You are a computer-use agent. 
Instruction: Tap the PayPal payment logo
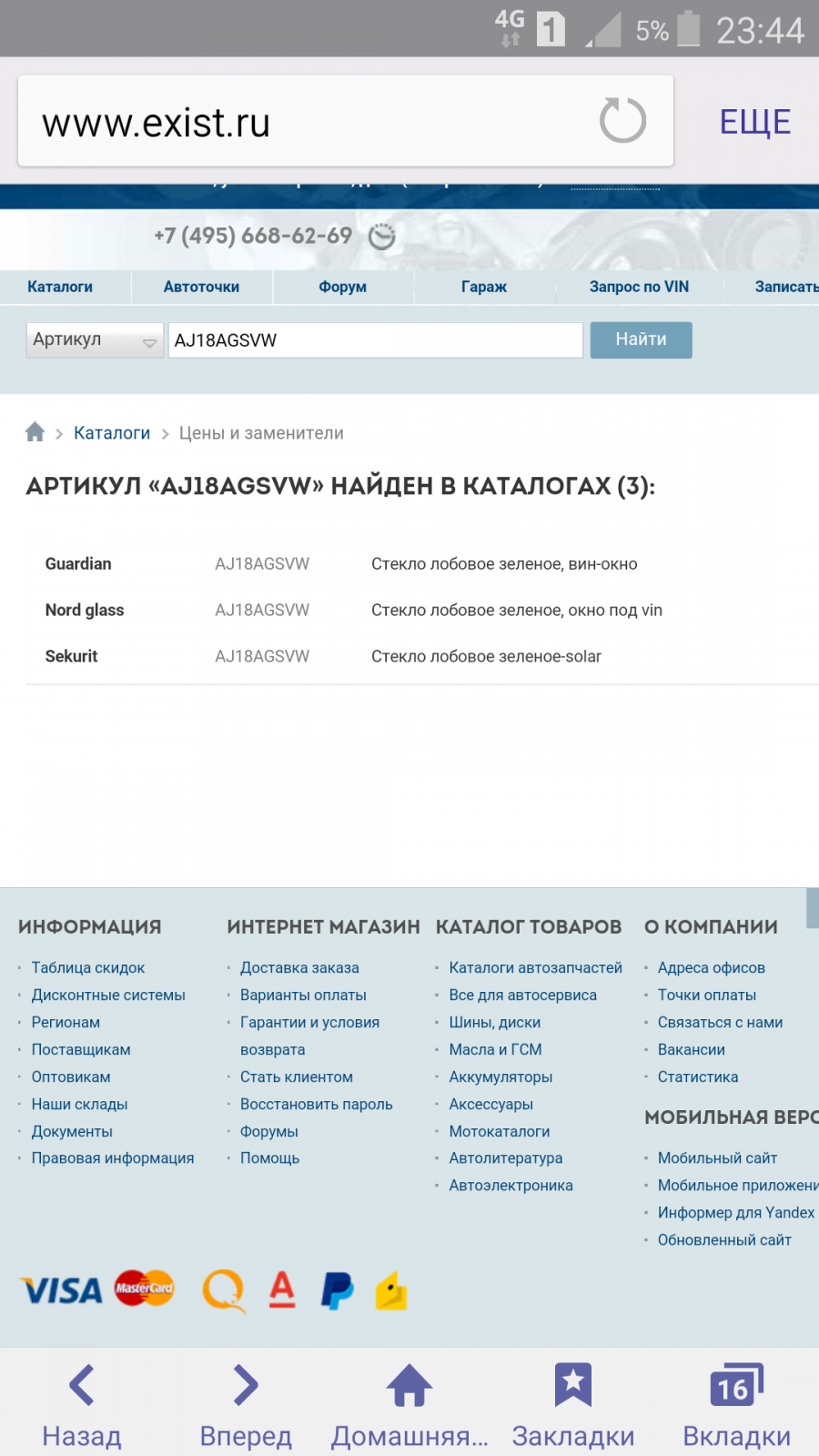(x=337, y=1290)
